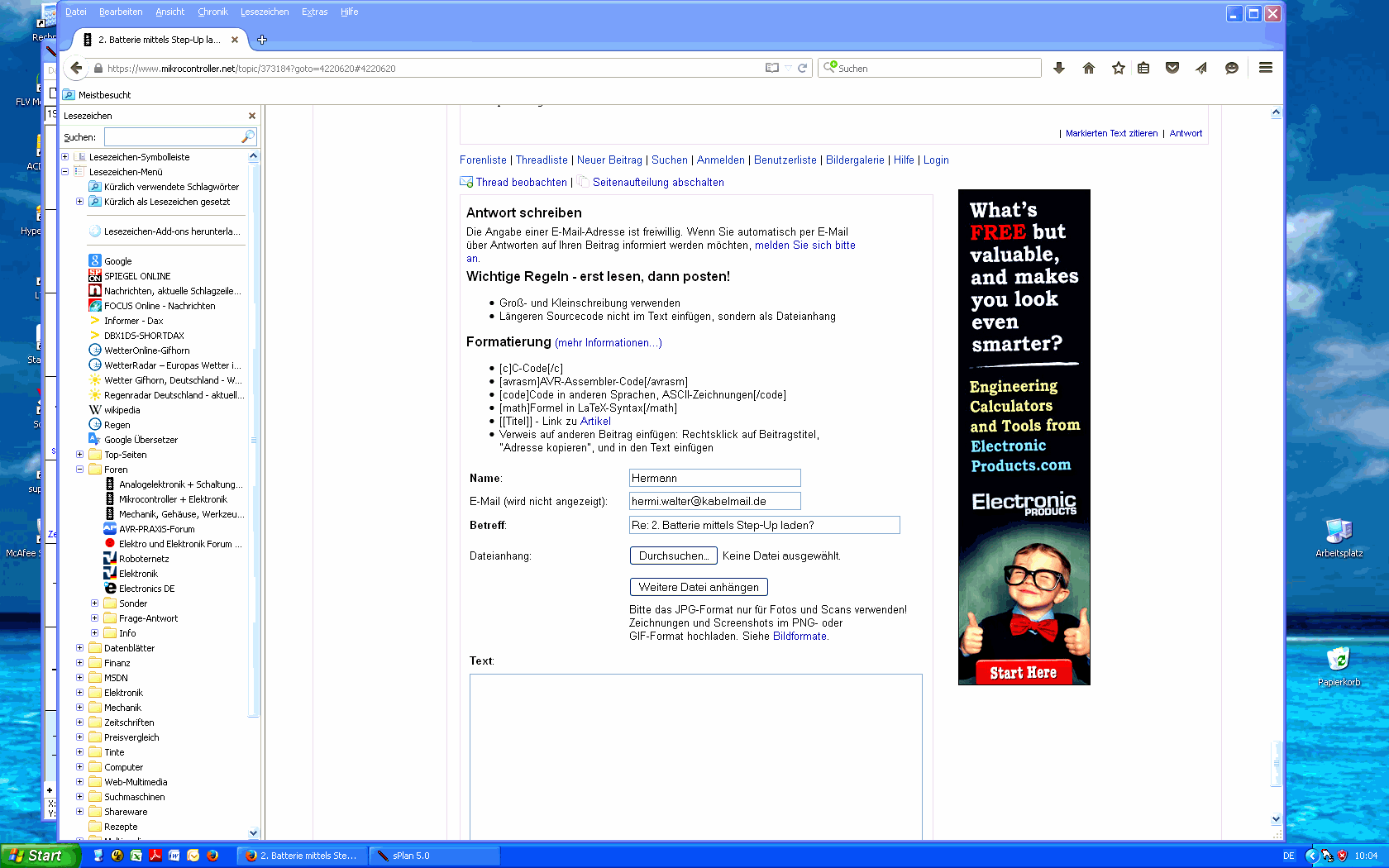
Task: Open the Chronik menu
Action: pos(212,12)
